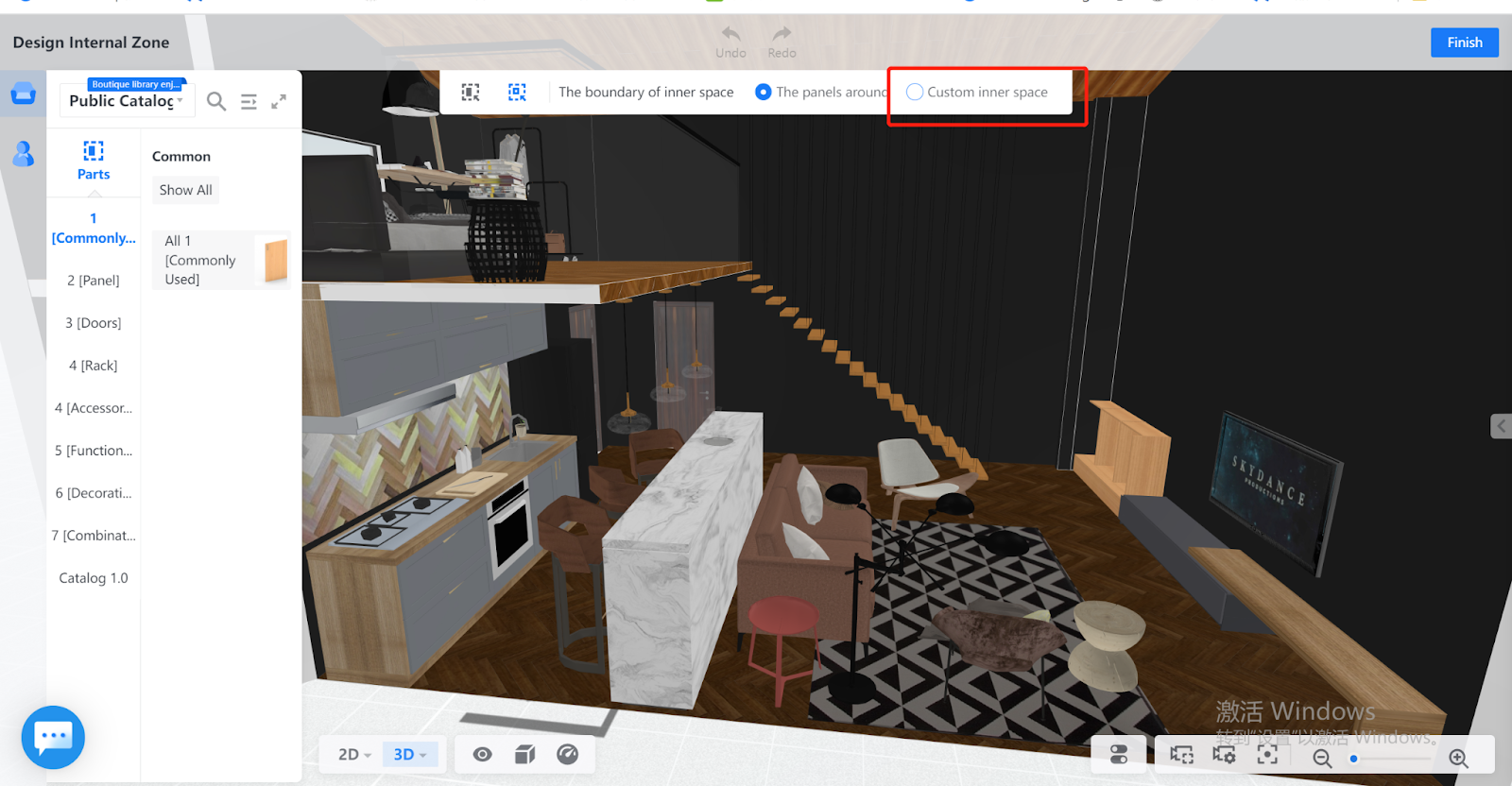Switch to the '7 [Combinat...' category

pyautogui.click(x=94, y=536)
